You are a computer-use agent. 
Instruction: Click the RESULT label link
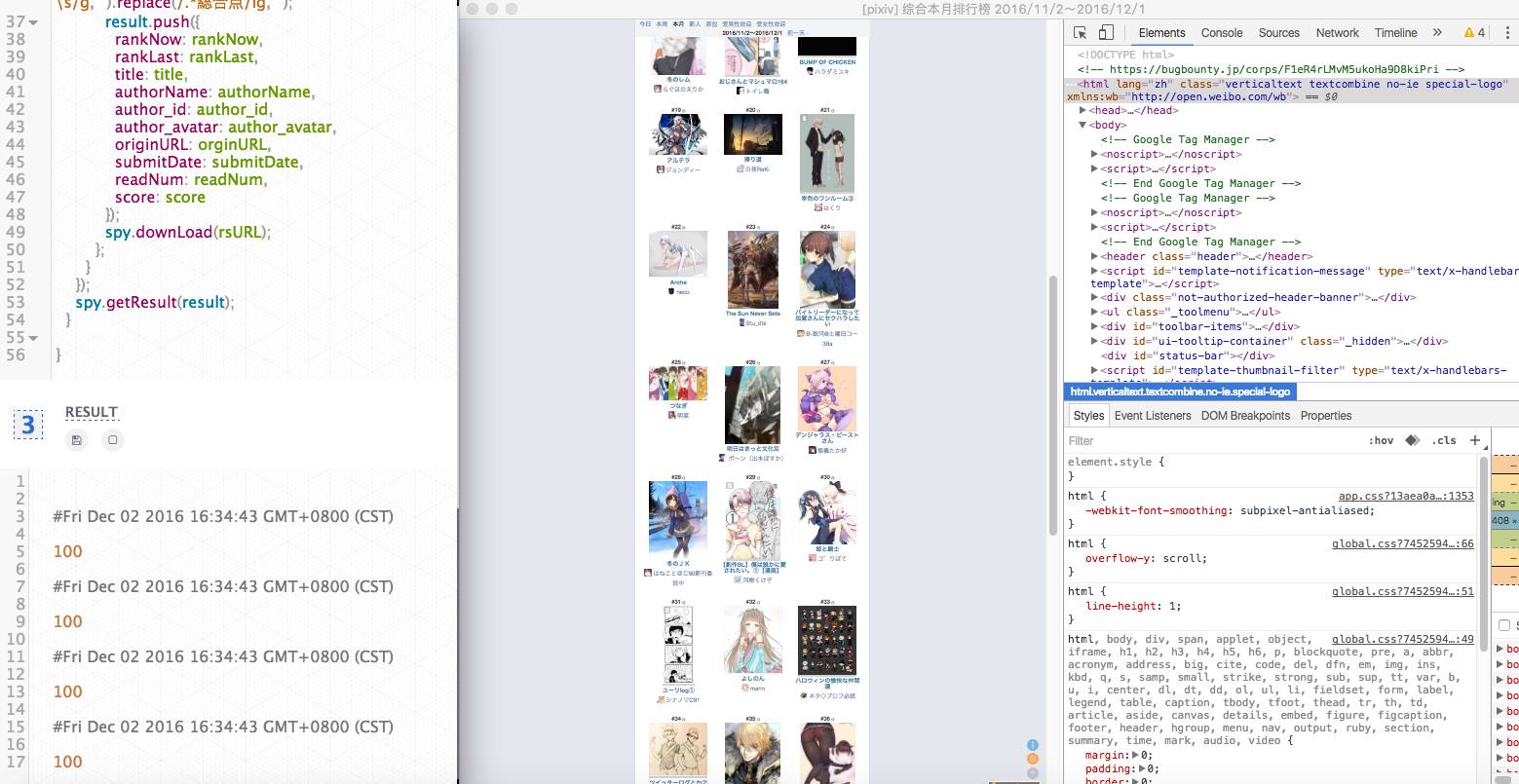(x=92, y=412)
